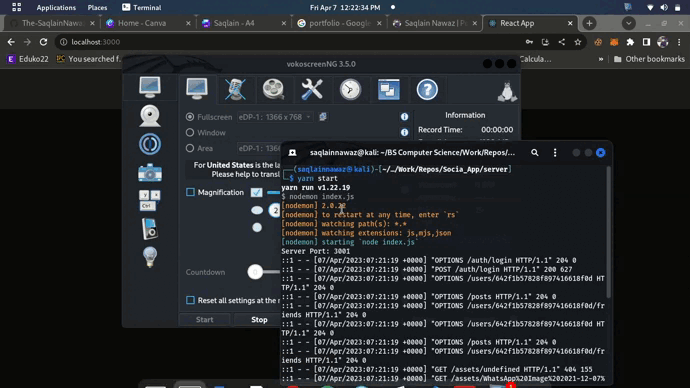The height and width of the screenshot is (388, 690).
Task: Click the Stop recording button
Action: click(x=259, y=320)
